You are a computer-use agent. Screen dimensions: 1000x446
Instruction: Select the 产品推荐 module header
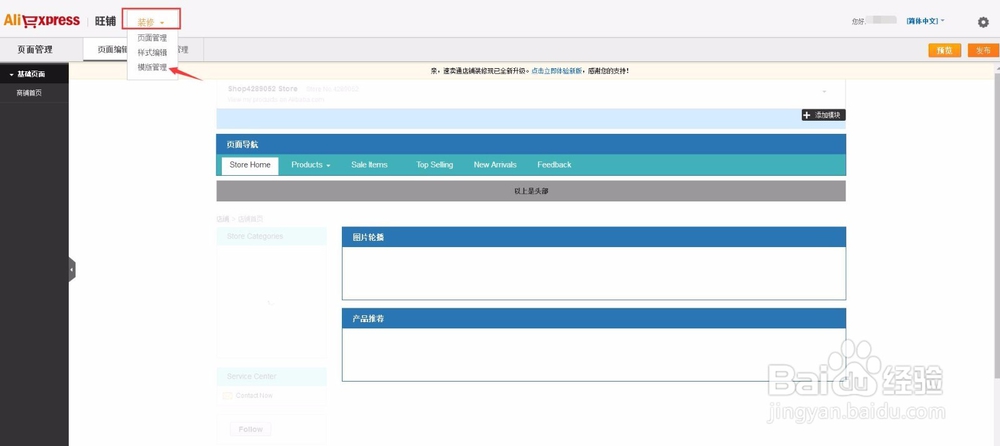(594, 318)
